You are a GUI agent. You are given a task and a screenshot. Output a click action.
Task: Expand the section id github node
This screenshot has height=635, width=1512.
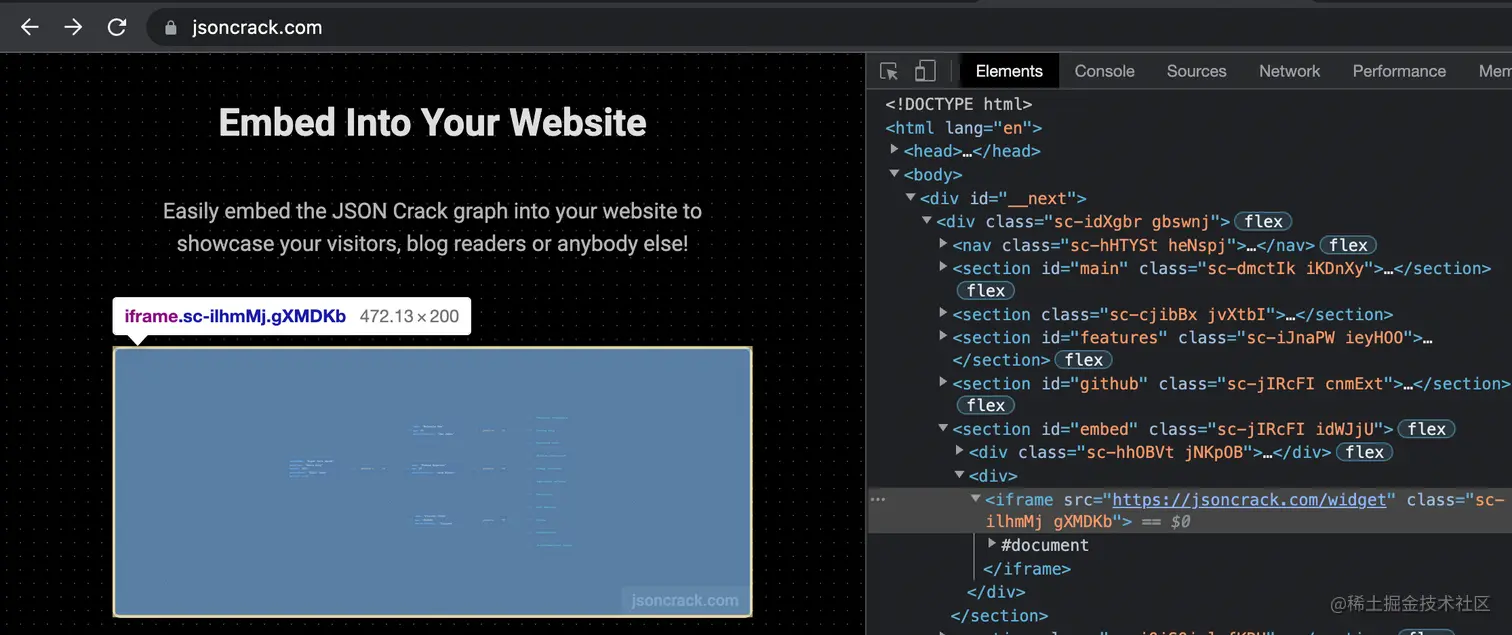pyautogui.click(x=943, y=382)
